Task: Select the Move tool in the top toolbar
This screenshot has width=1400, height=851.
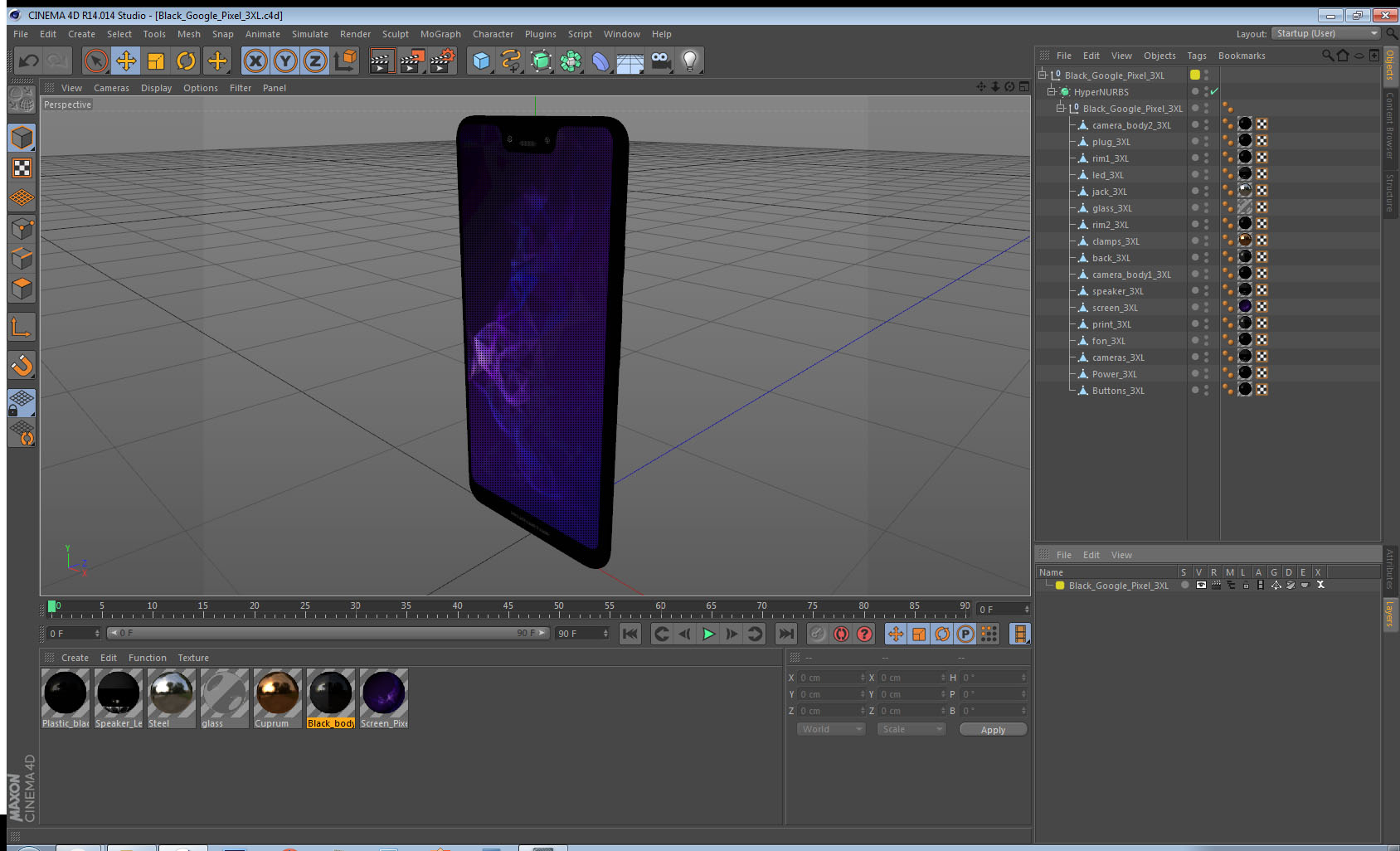Action: [126, 61]
